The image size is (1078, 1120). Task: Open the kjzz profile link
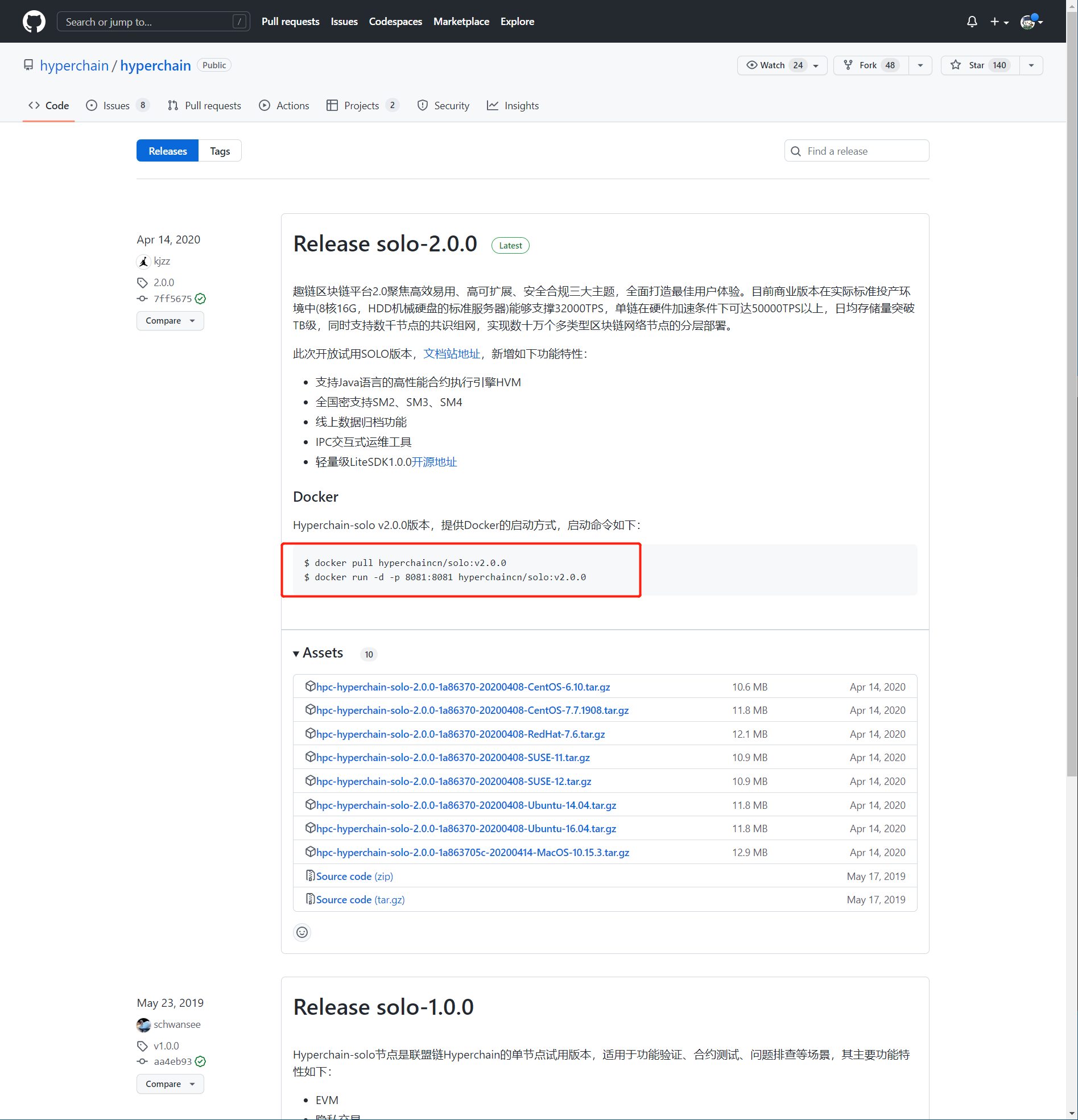[x=162, y=261]
